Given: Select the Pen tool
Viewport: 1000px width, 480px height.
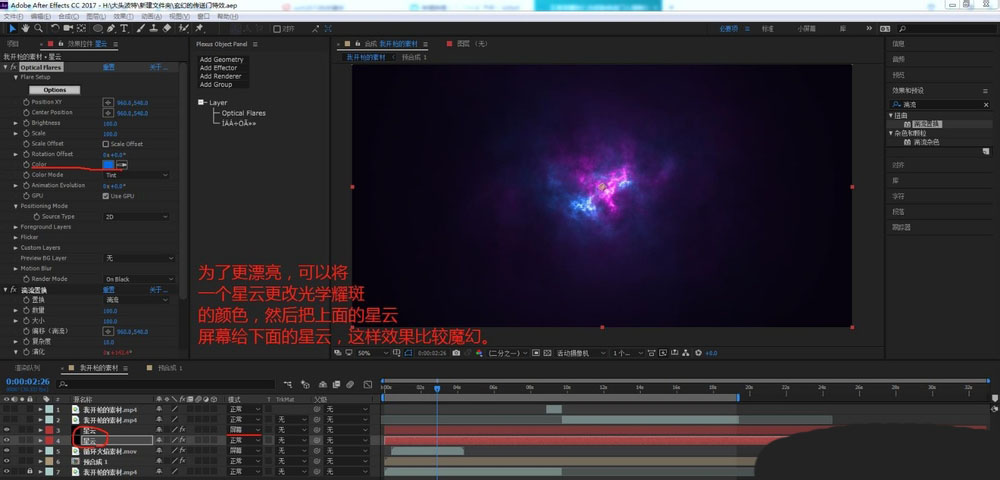Looking at the screenshot, I should click(x=109, y=28).
